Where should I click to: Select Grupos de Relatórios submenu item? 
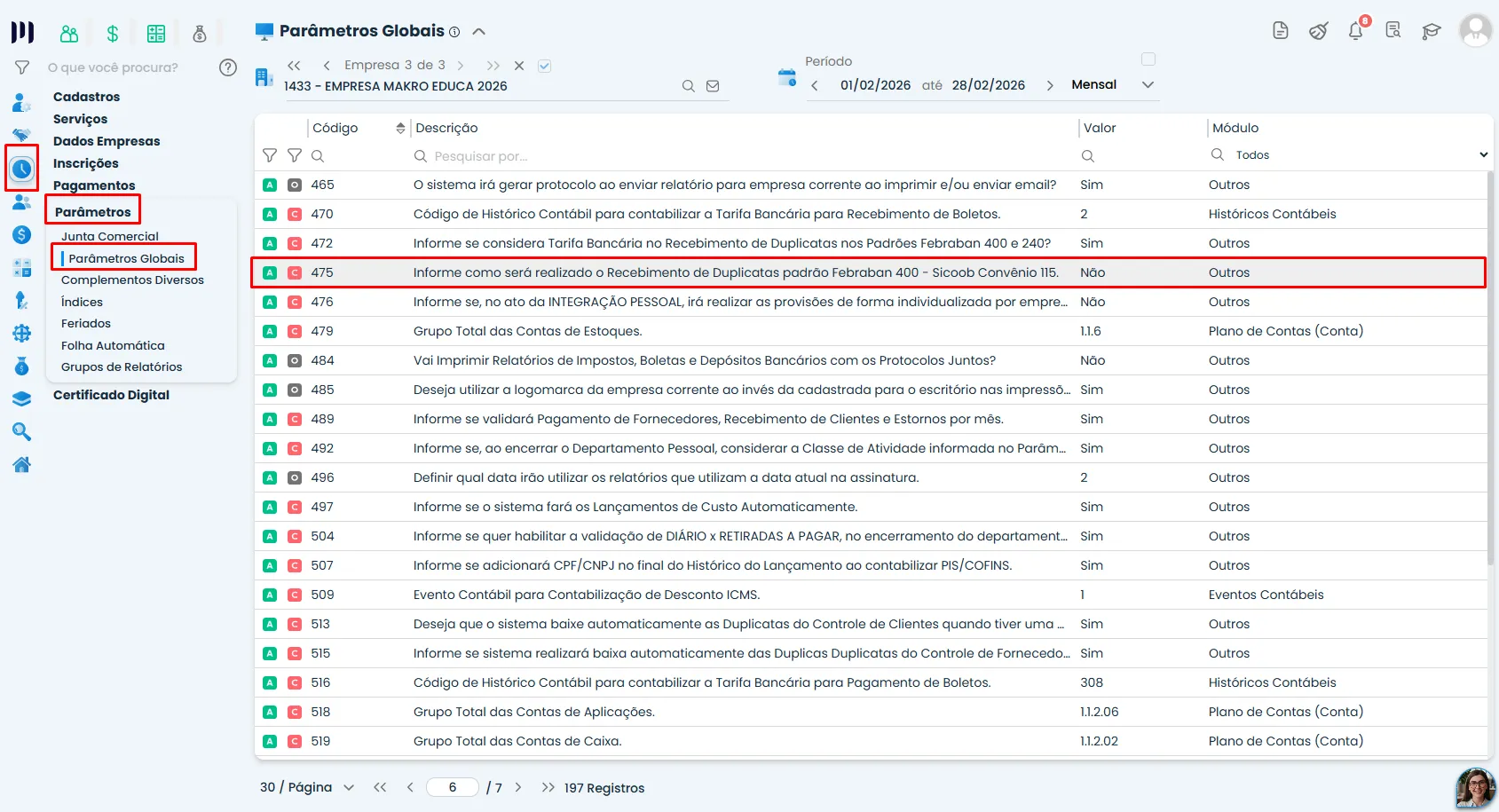[122, 367]
